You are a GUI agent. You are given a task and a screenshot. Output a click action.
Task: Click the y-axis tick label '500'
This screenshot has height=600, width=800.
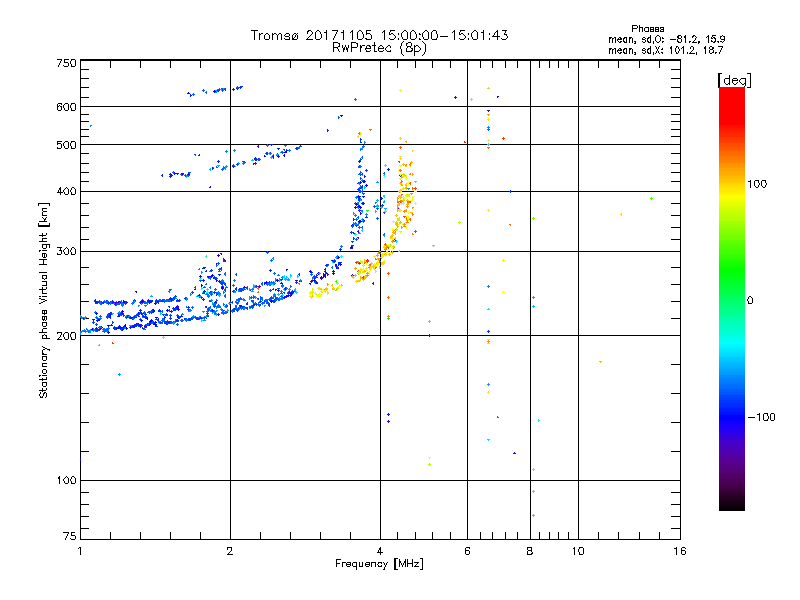67,145
